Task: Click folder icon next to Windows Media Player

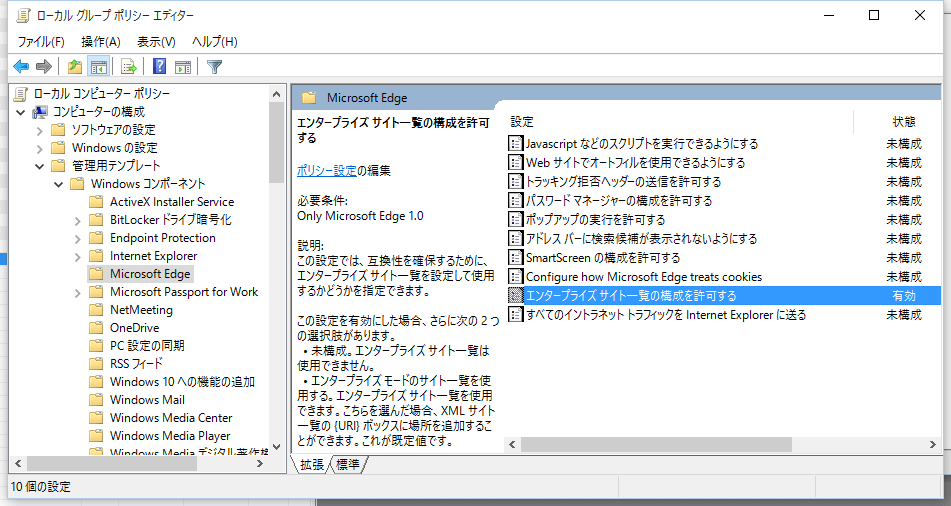Action: coord(96,436)
